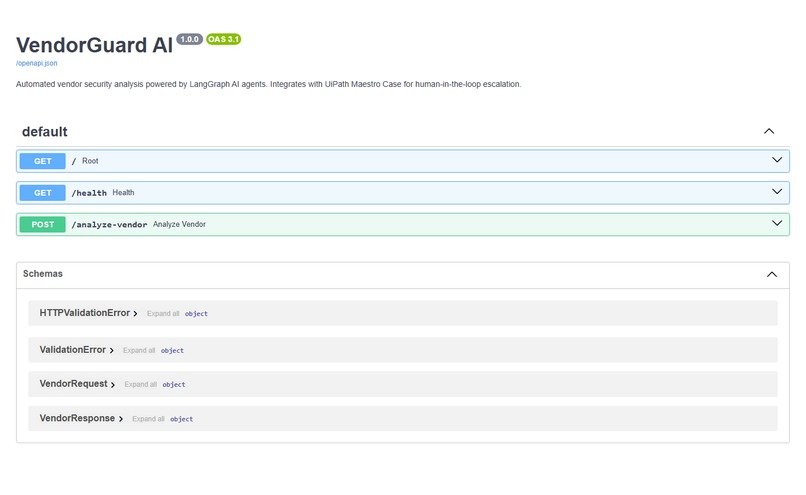This screenshot has width=806, height=495.
Task: Expand the GET / Root endpoint arrow
Action: pos(777,160)
